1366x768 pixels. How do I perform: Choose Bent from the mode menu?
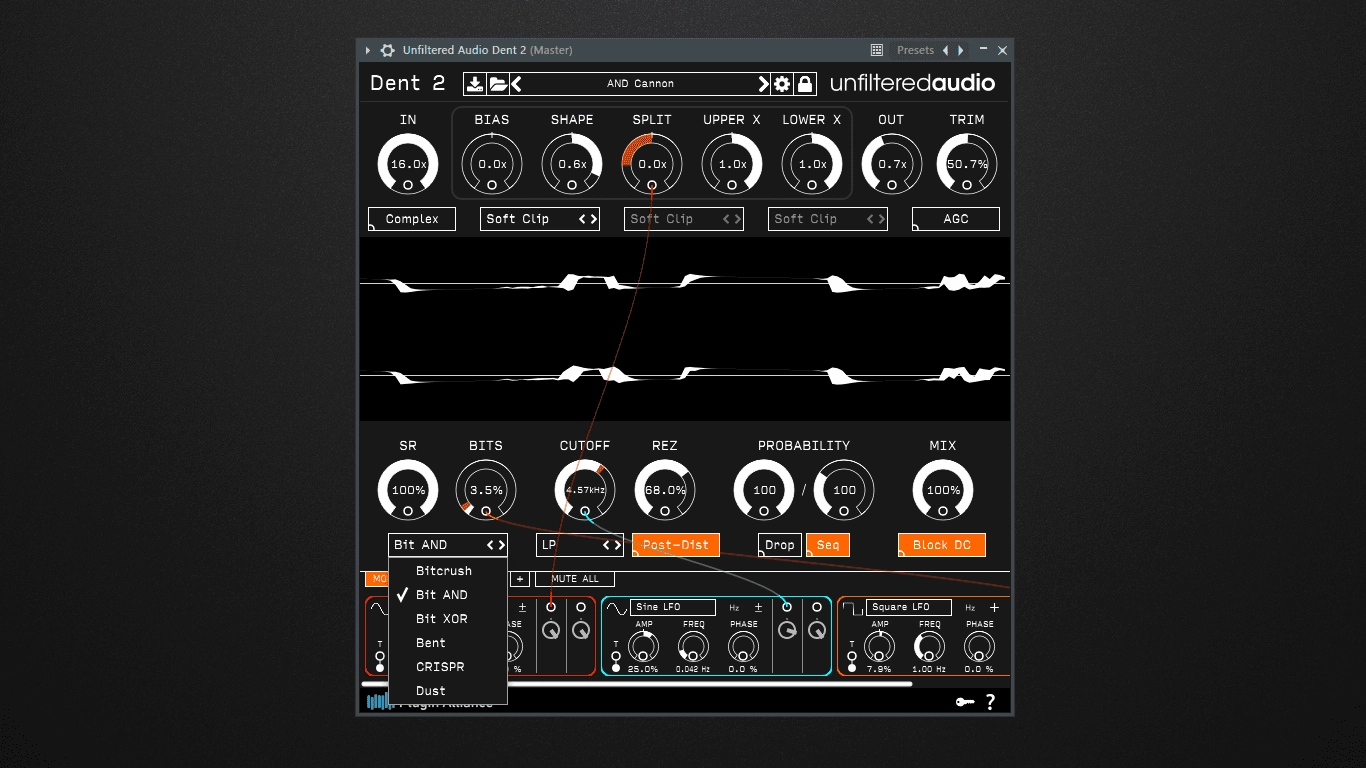point(448,643)
